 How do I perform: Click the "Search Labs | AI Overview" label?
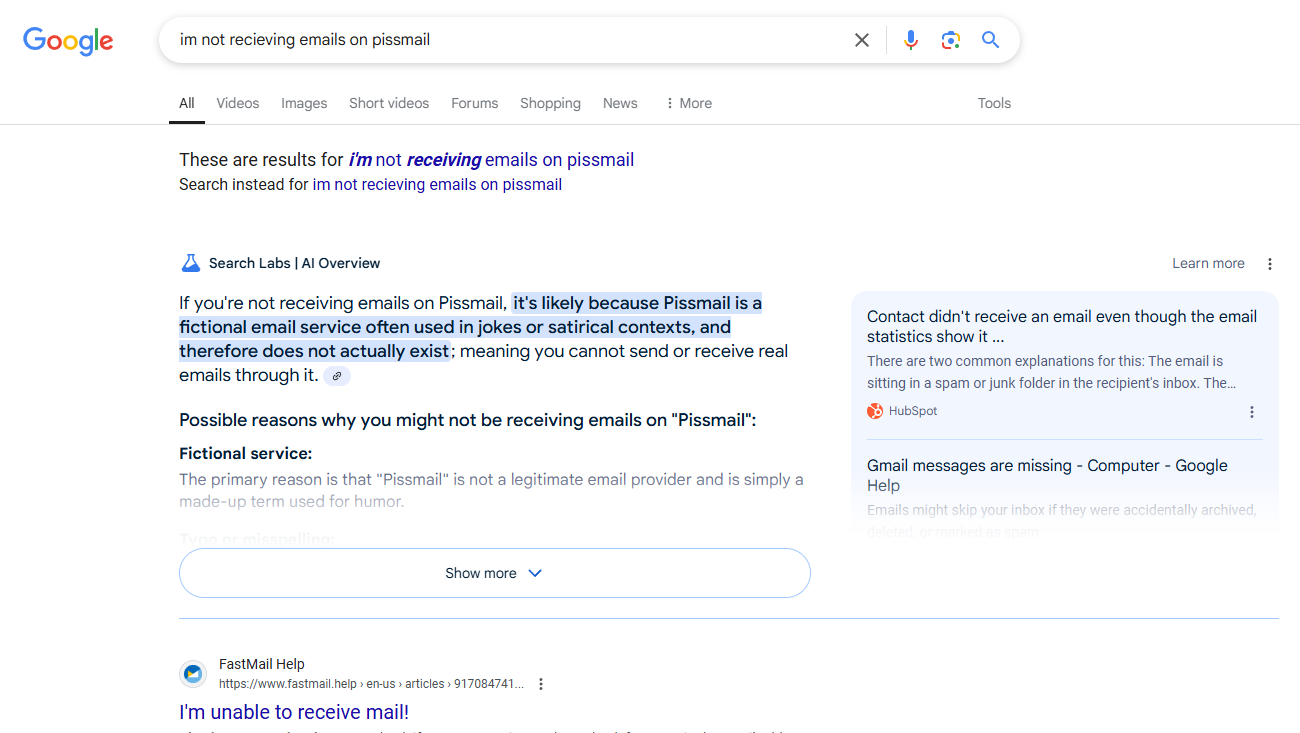[294, 263]
